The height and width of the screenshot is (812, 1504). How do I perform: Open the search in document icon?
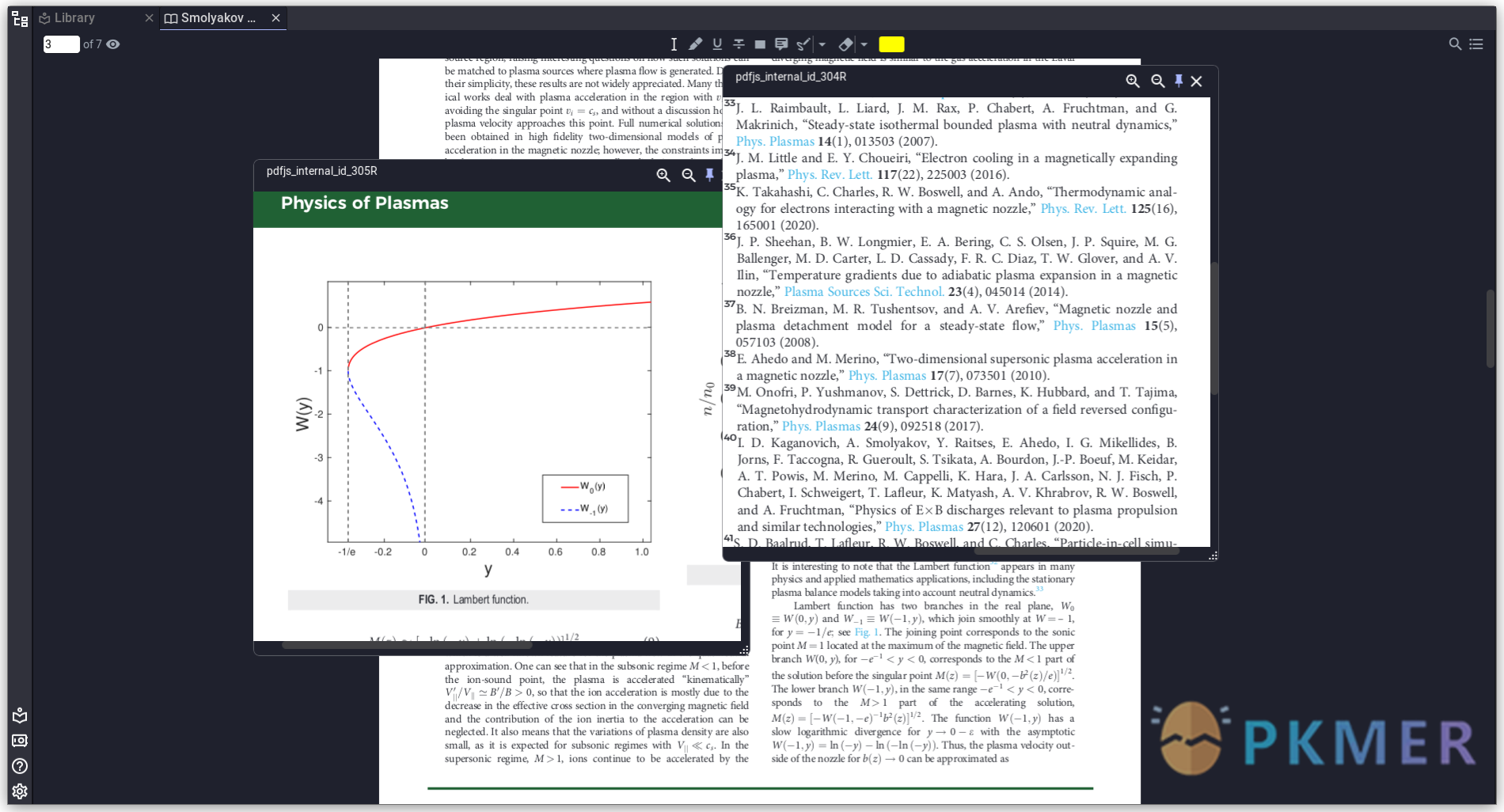(1455, 44)
